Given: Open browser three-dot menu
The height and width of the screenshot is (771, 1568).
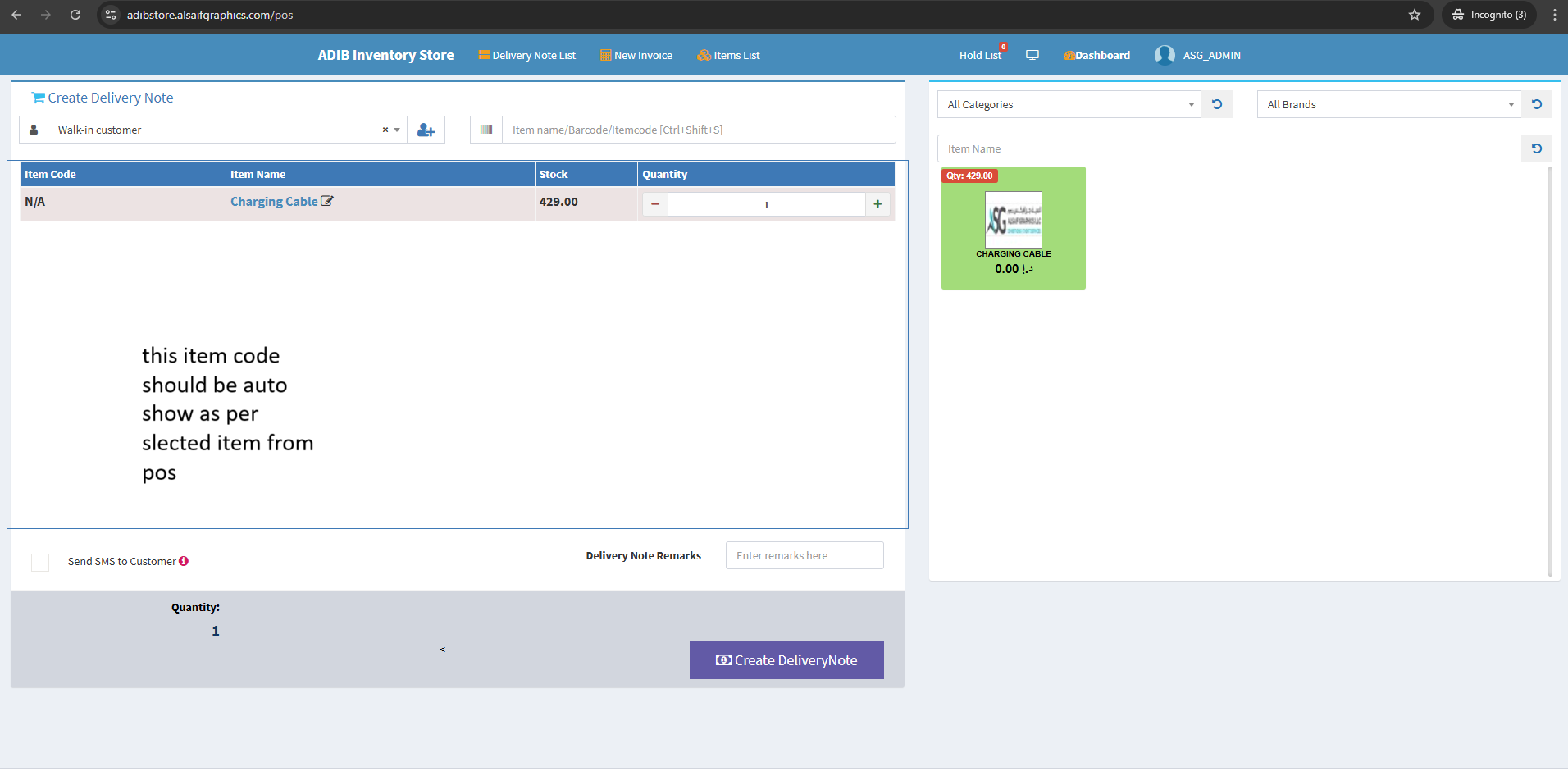Looking at the screenshot, I should click(x=1554, y=15).
